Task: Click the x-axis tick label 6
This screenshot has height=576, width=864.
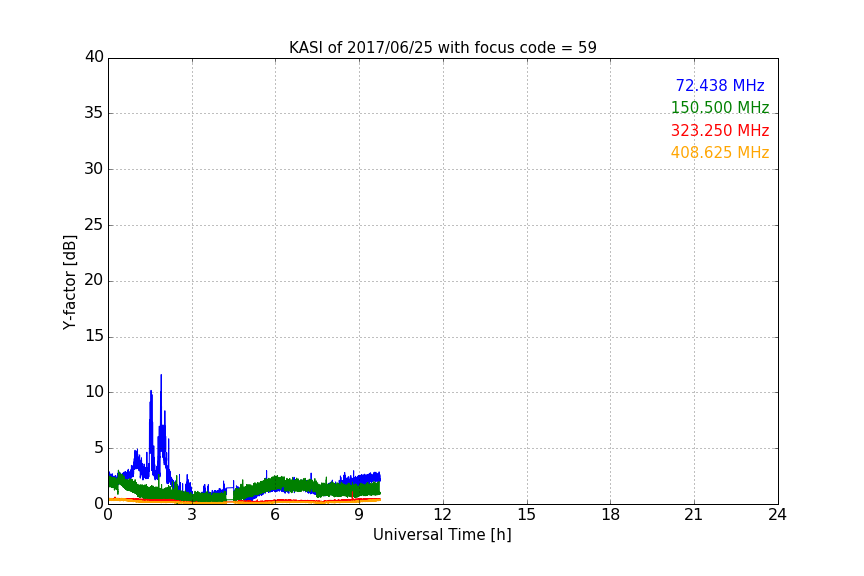Action: pyautogui.click(x=275, y=515)
